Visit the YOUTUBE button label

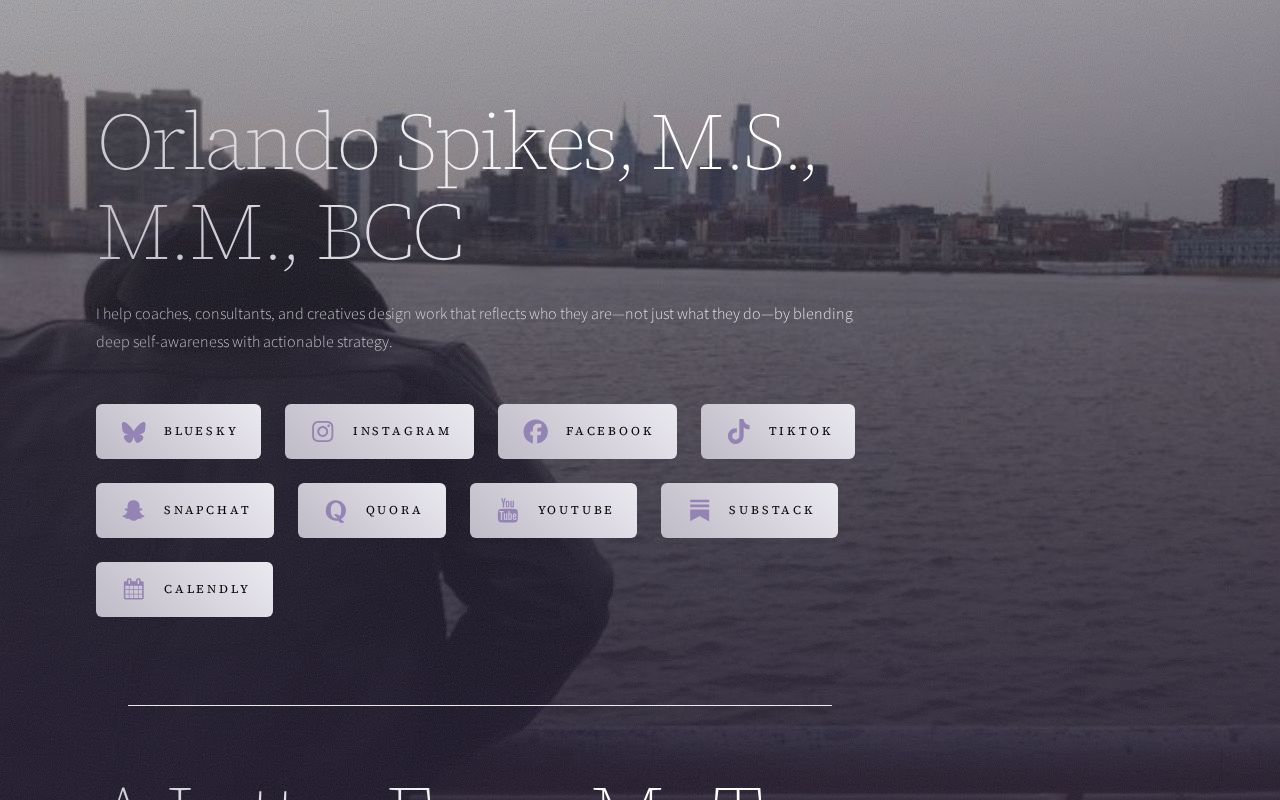point(576,510)
